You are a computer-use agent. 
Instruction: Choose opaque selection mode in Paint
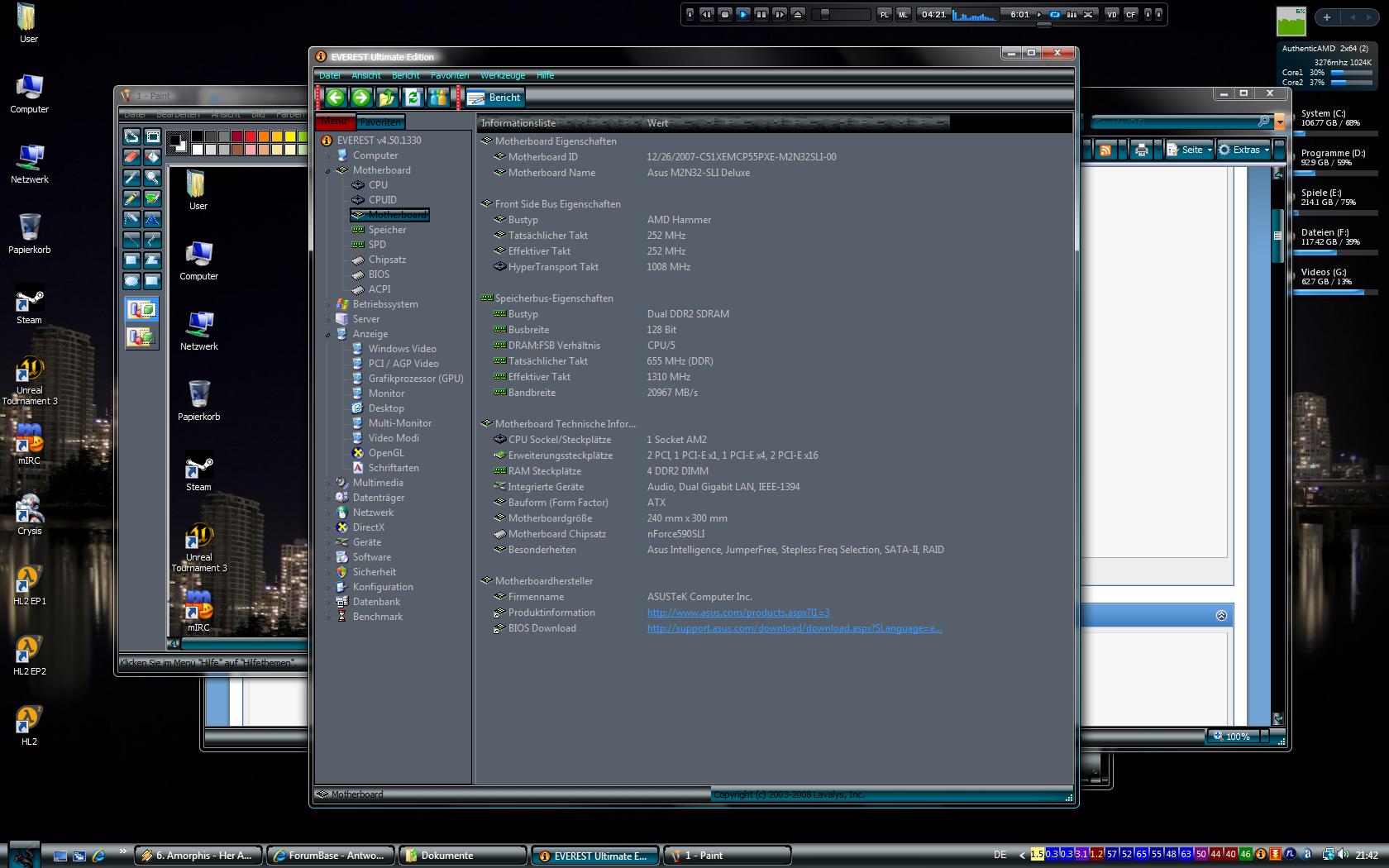coord(141,309)
